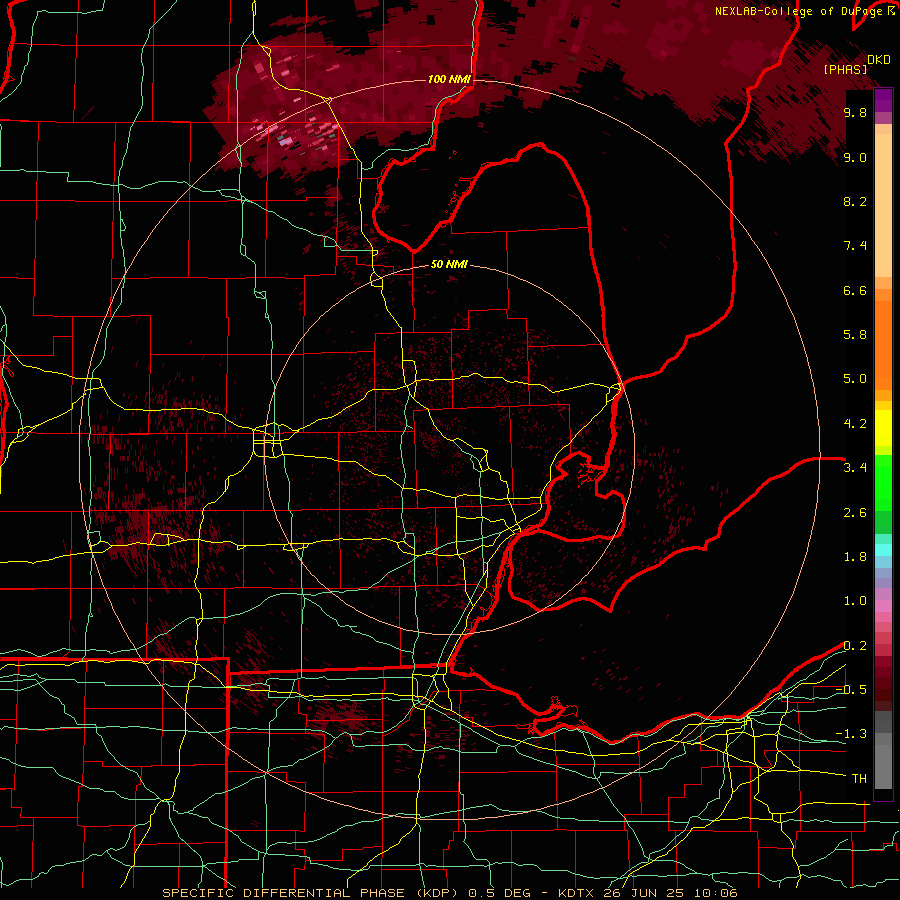Click the DKD [PHAS] legend title
This screenshot has width=900, height=900.
click(856, 64)
